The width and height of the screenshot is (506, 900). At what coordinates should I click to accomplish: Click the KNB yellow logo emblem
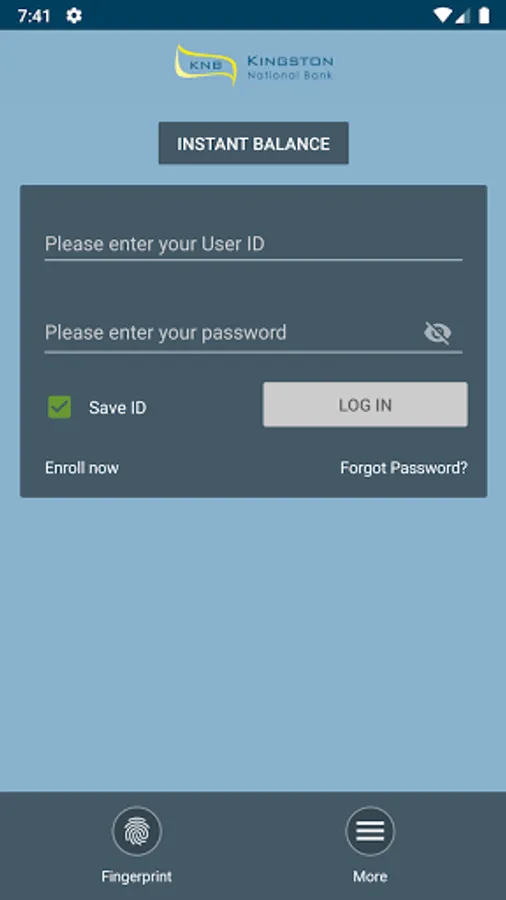pos(206,65)
